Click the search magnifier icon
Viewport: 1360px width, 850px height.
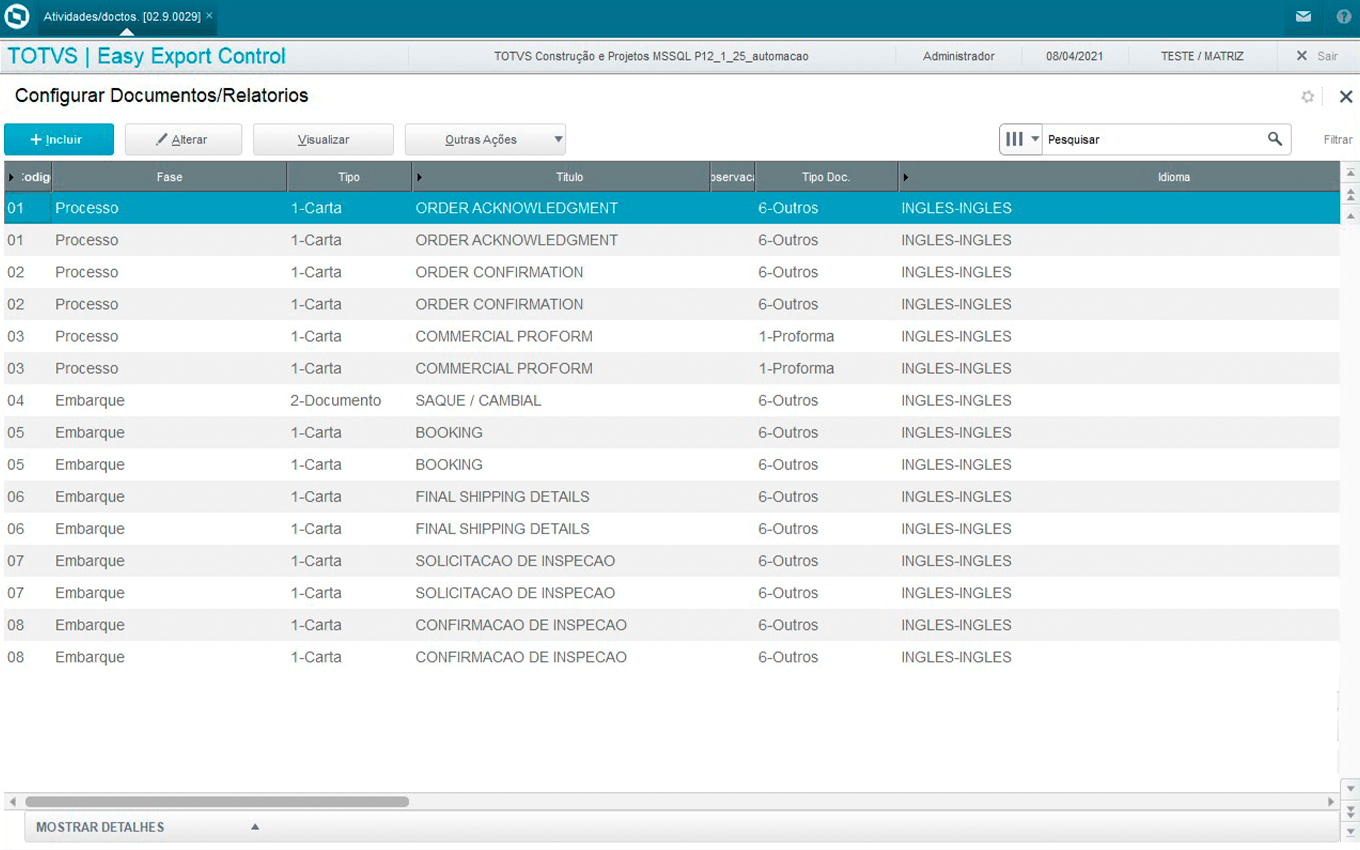point(1275,139)
